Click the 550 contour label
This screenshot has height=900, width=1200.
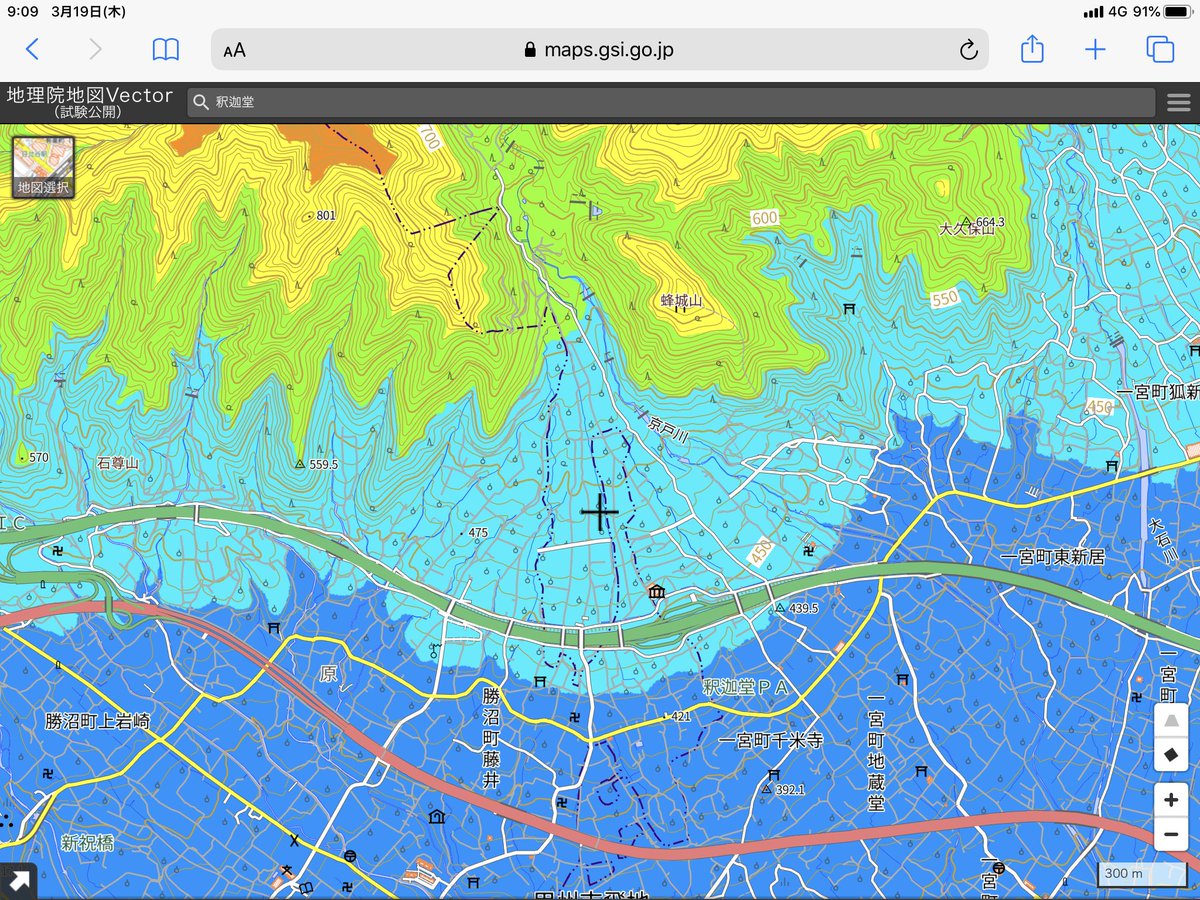[x=943, y=298]
